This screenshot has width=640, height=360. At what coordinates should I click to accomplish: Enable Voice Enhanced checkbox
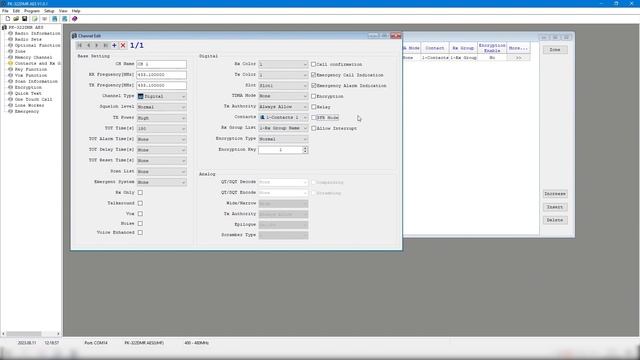tap(140, 233)
